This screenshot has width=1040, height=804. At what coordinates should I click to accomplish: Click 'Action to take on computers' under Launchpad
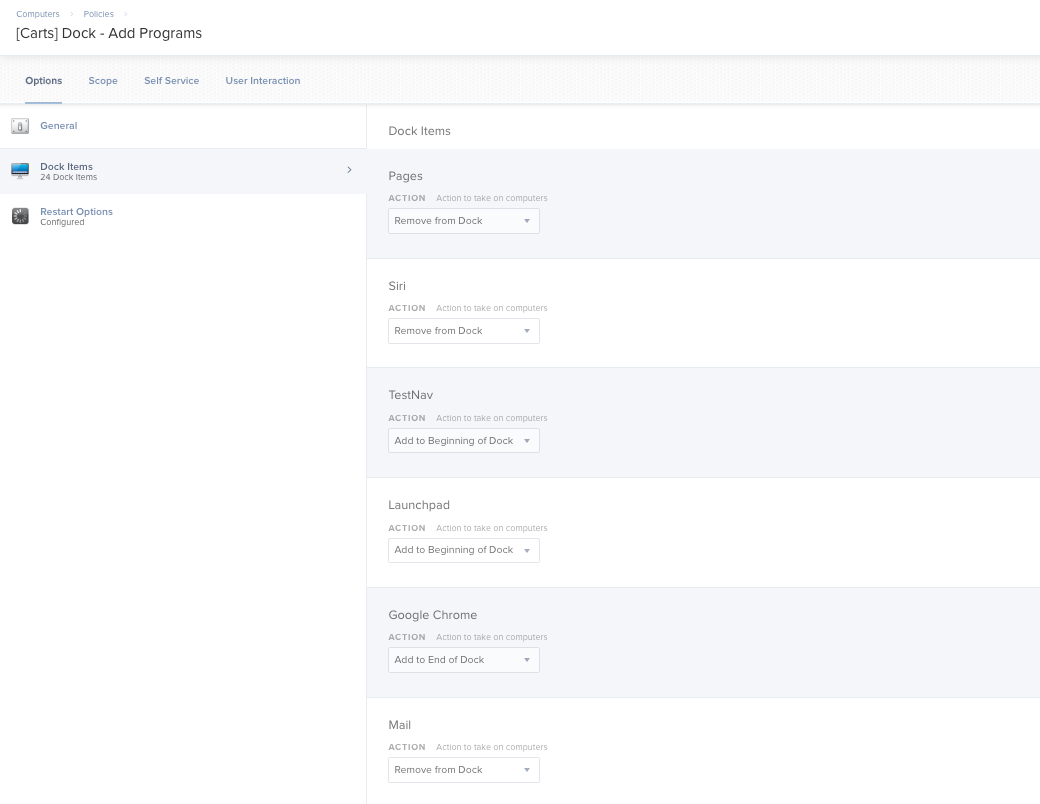pos(491,529)
